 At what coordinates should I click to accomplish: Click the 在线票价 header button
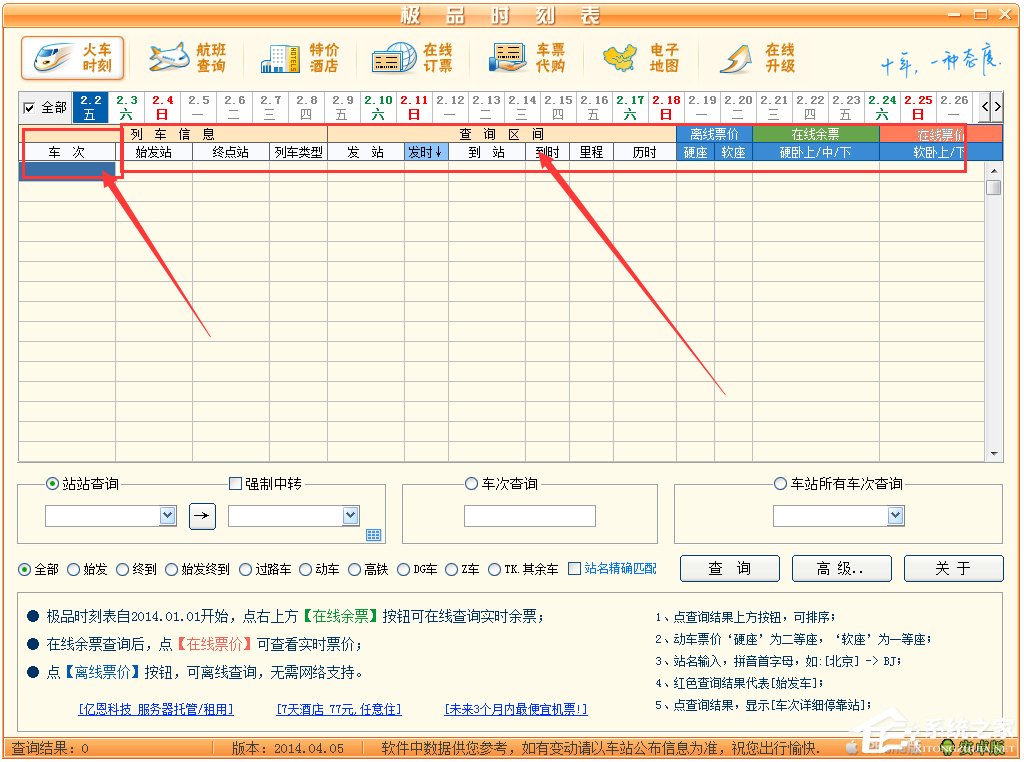(940, 135)
